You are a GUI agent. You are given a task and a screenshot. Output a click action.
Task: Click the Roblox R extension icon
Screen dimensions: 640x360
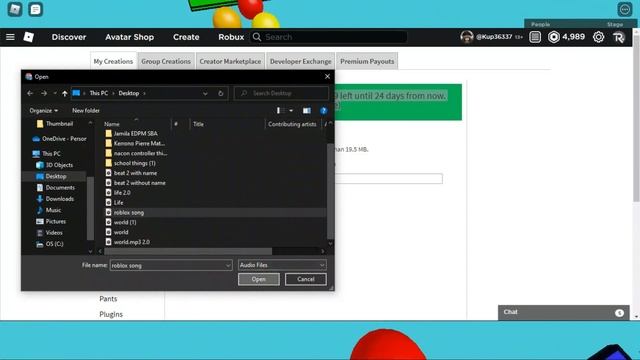(619, 37)
